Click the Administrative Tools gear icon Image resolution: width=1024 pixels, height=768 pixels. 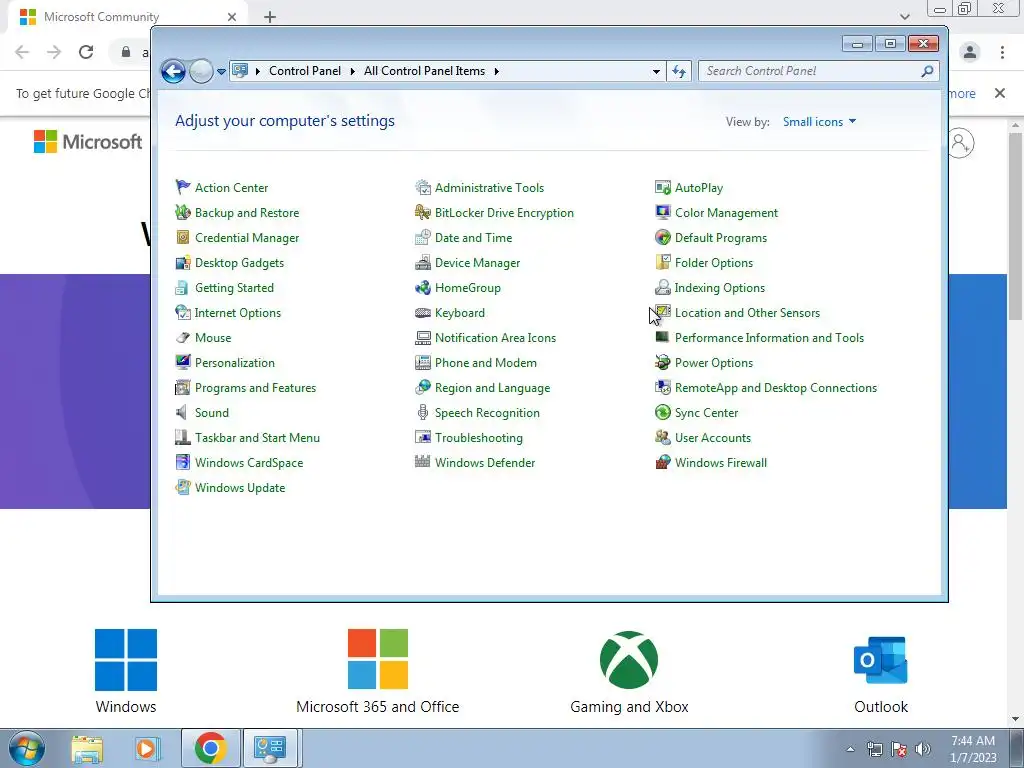423,187
